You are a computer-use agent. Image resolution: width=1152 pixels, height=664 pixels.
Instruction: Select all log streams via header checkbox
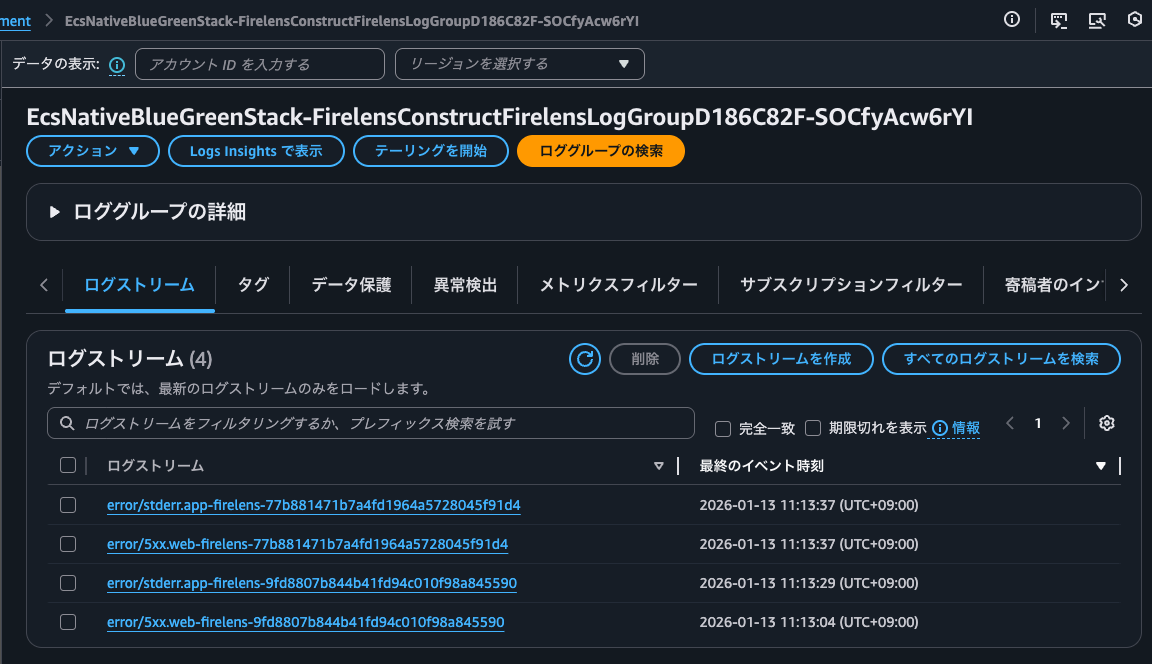click(67, 465)
